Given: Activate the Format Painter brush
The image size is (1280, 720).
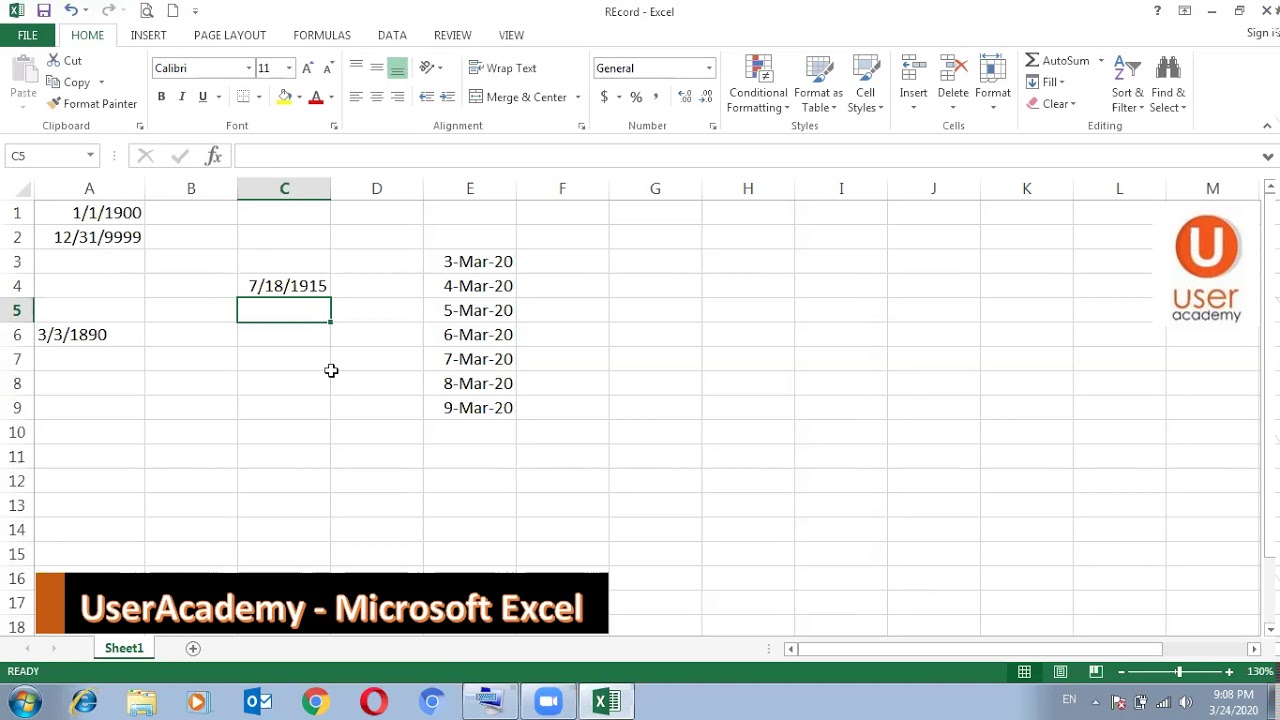Looking at the screenshot, I should (x=92, y=104).
